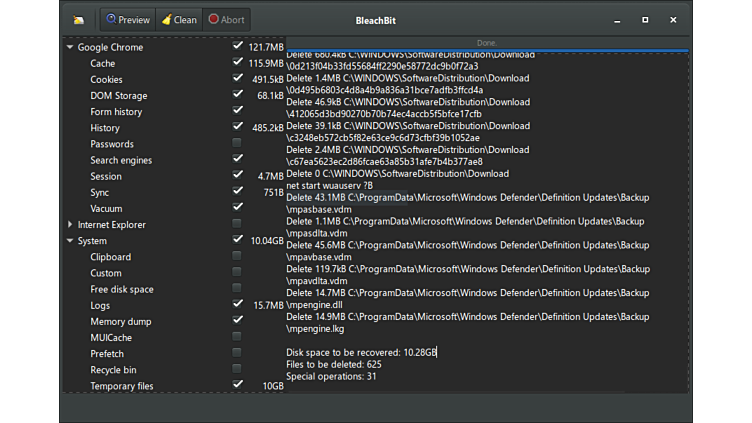Minimize the BleachBit window
Viewport: 752px width, 423px height.
click(616, 20)
